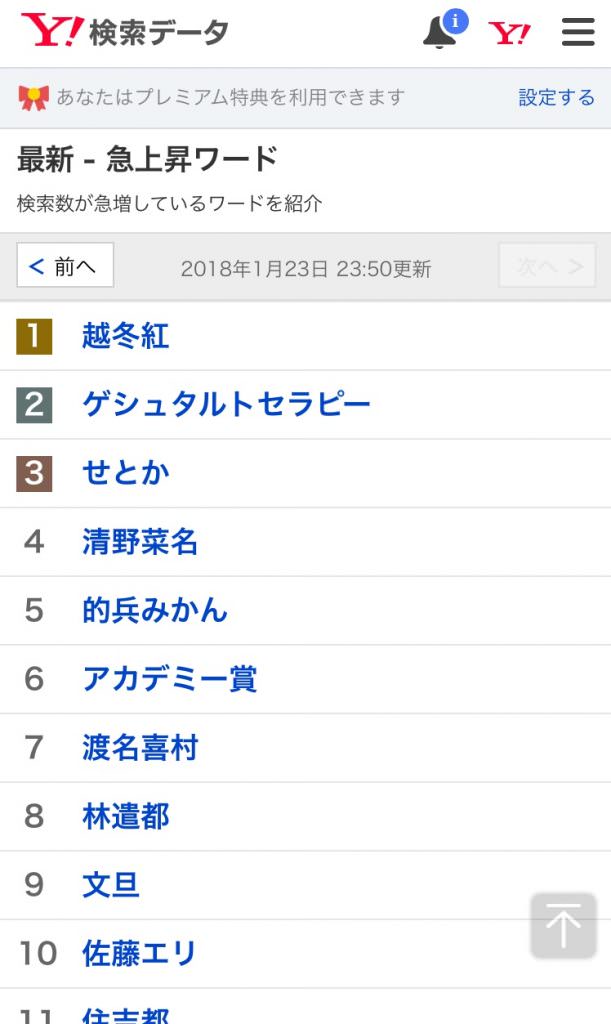Open the 的兵みかん entry
This screenshot has height=1024, width=611.
click(x=155, y=610)
